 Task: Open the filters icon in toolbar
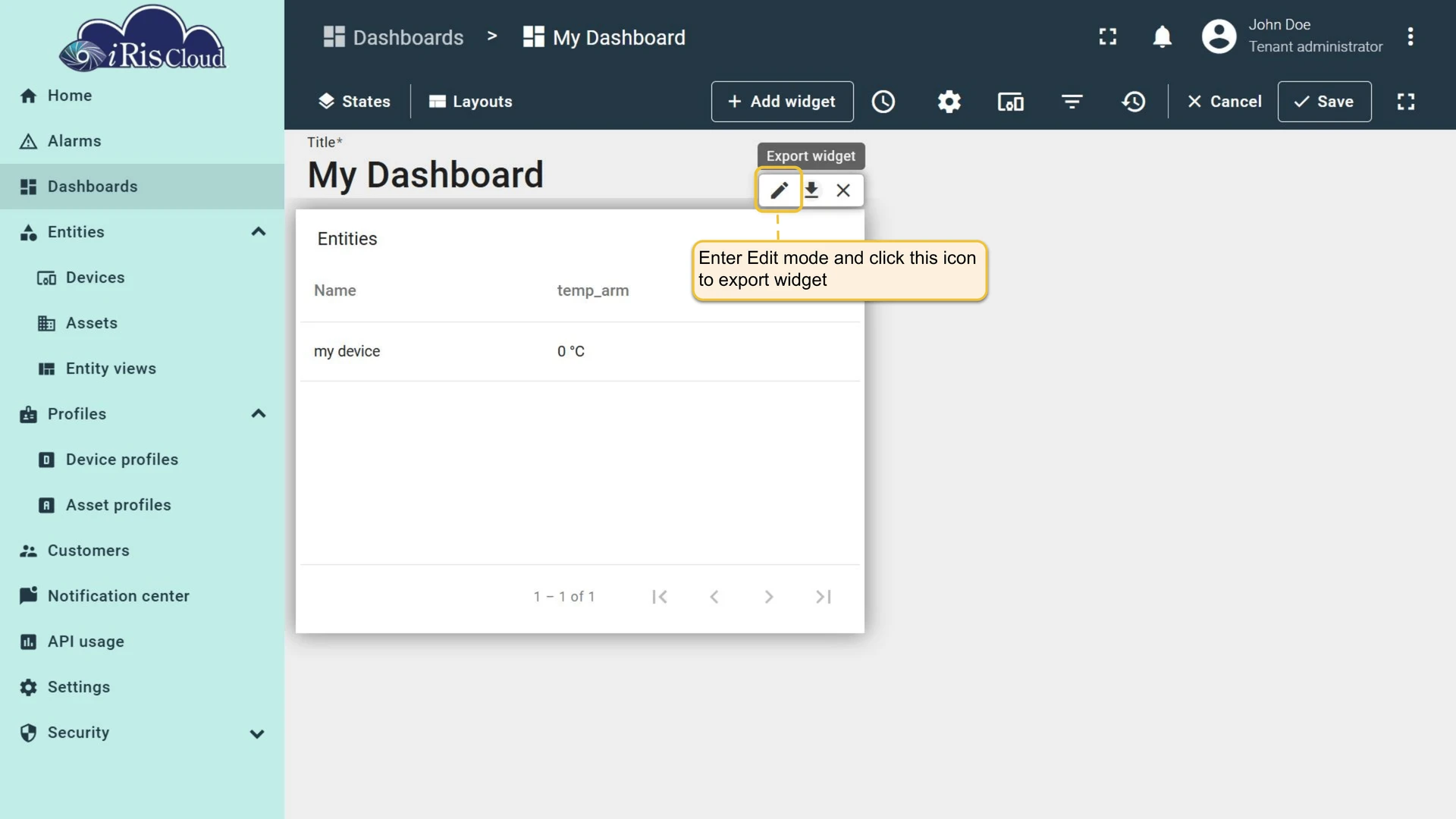pyautogui.click(x=1072, y=102)
